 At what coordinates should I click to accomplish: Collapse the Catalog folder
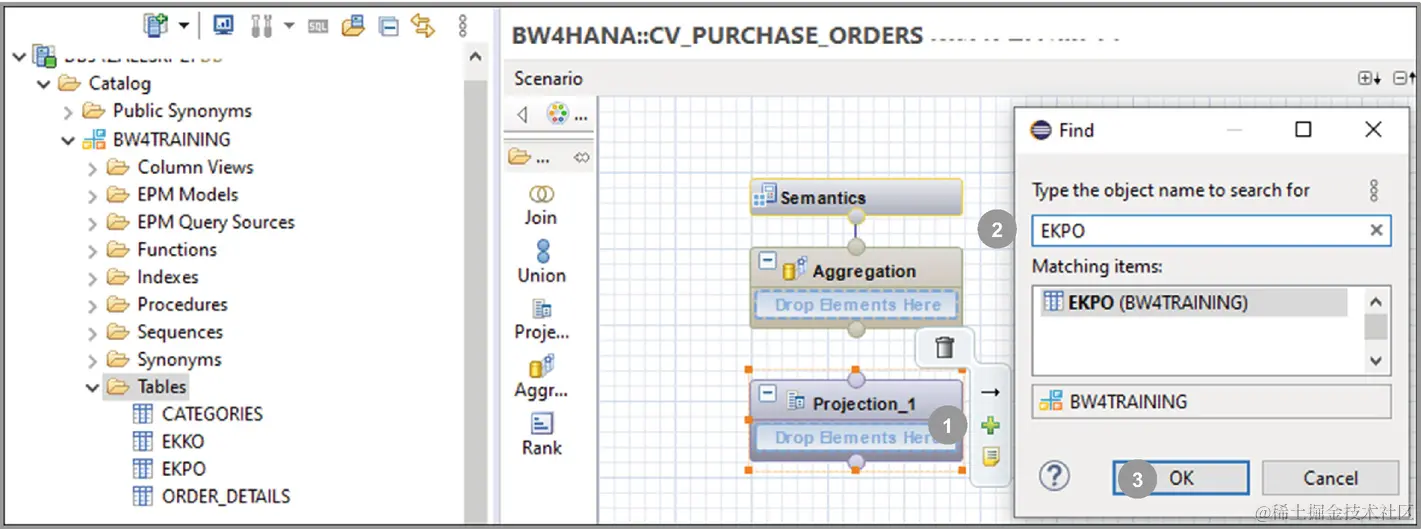[44, 84]
